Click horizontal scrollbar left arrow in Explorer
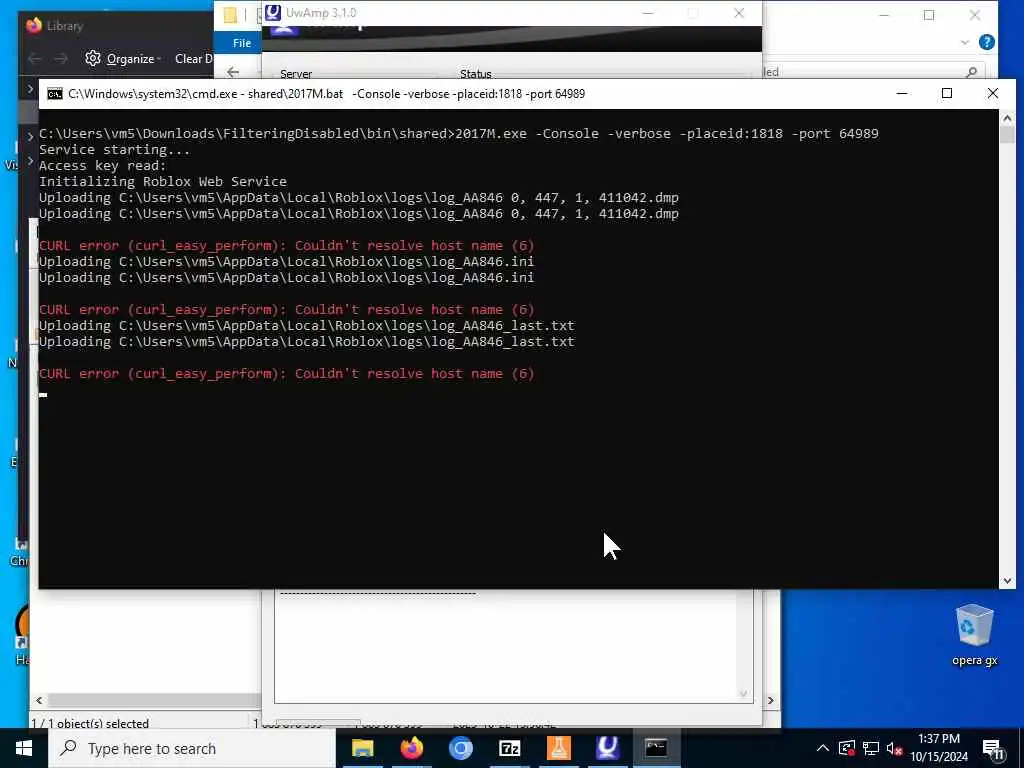 tap(39, 700)
